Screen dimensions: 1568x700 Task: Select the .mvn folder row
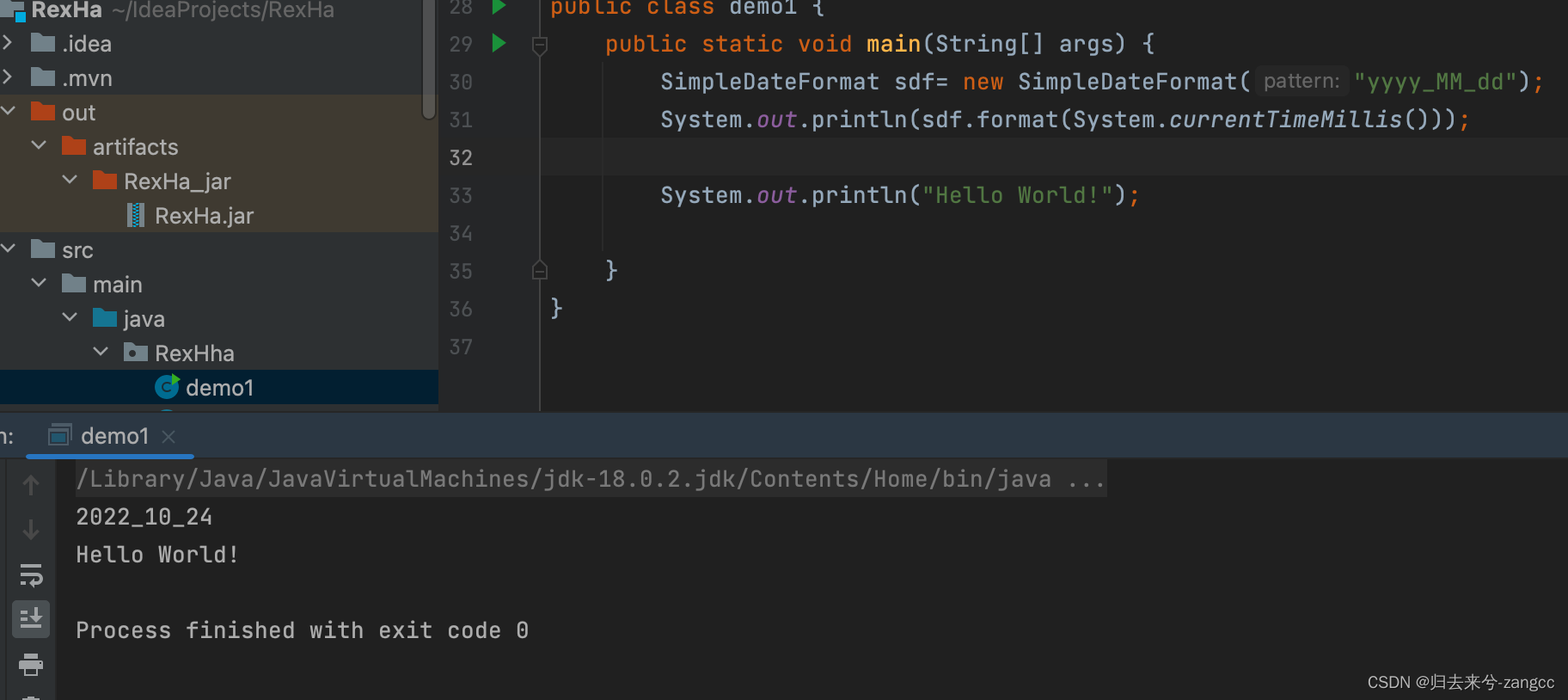pyautogui.click(x=219, y=77)
